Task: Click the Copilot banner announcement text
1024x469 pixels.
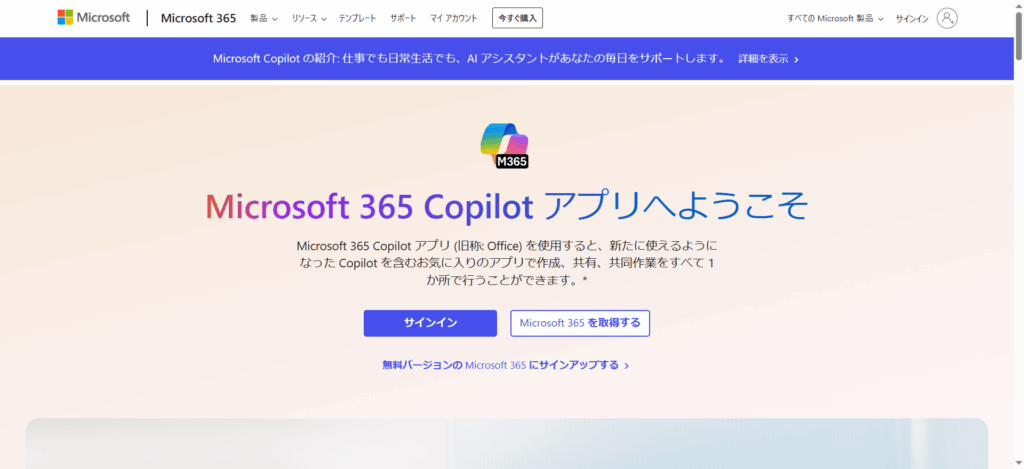Action: click(469, 59)
